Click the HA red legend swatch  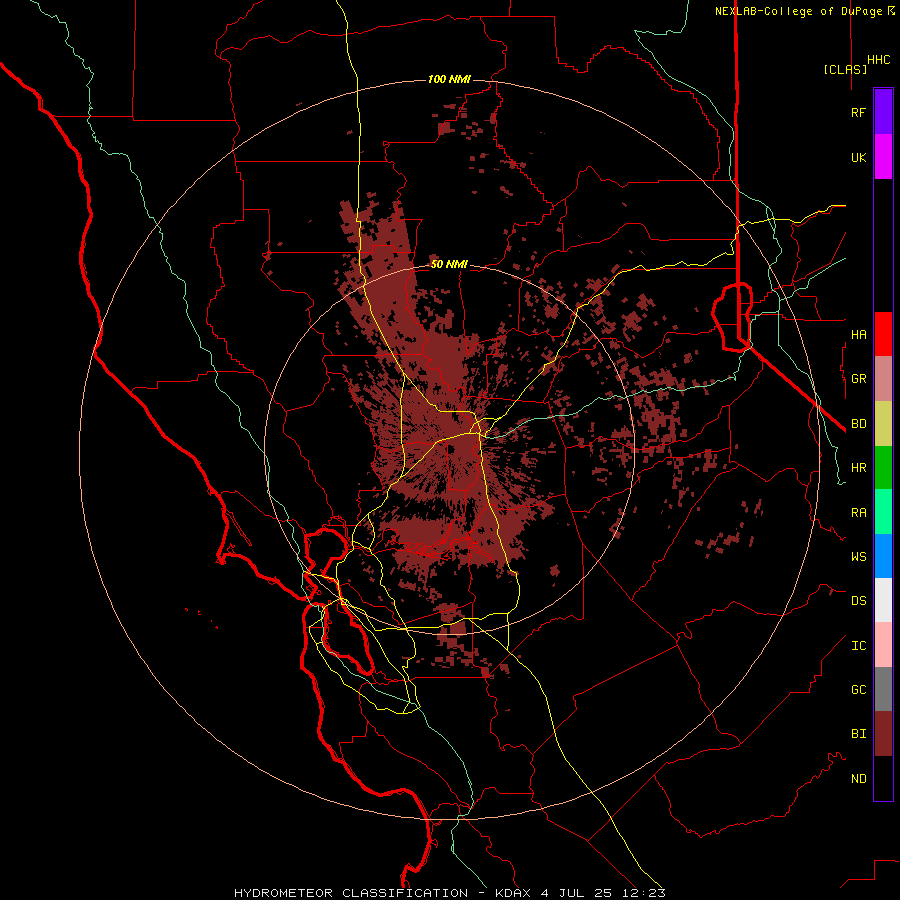click(883, 334)
